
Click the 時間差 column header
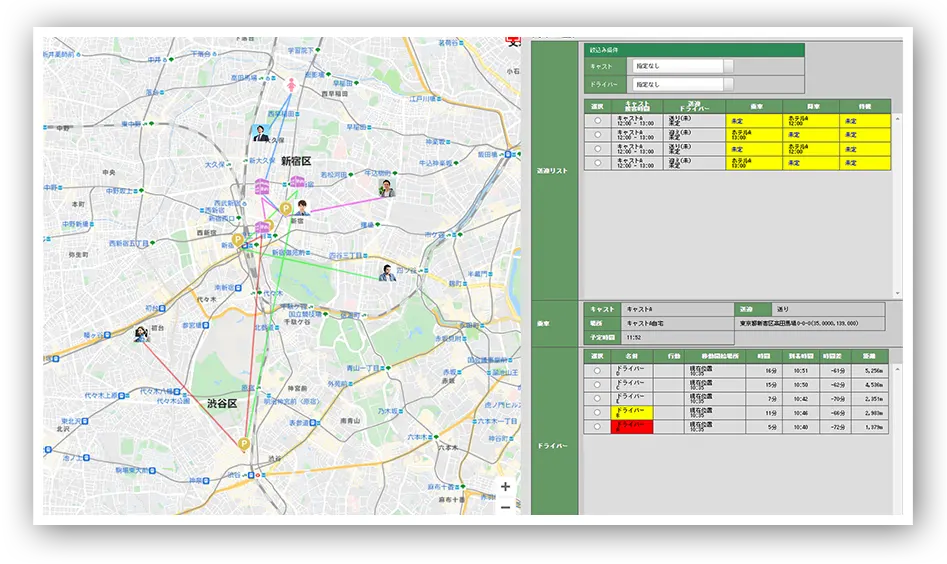835,356
